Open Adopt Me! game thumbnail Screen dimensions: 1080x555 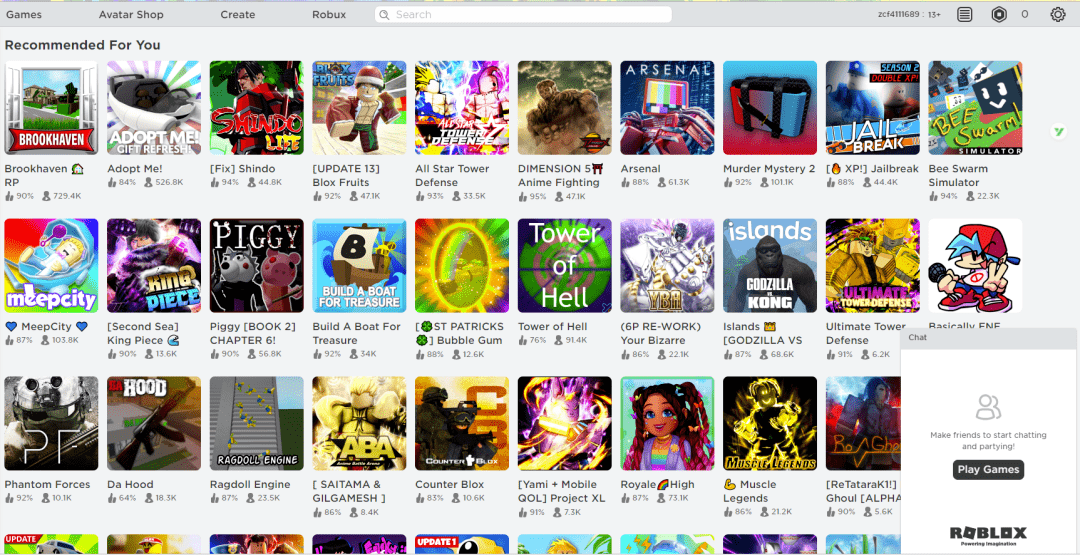pos(154,108)
